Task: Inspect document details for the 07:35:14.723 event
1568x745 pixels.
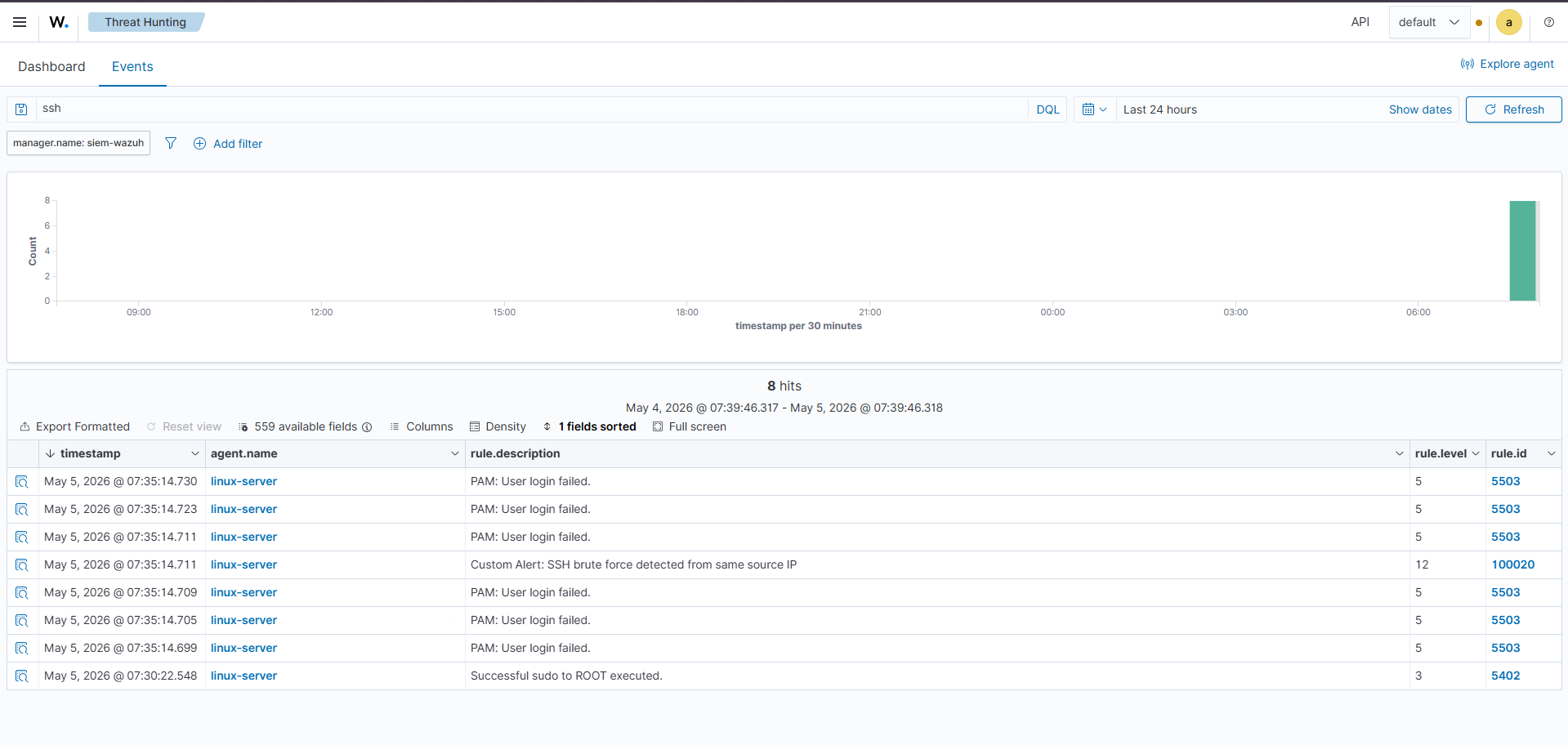Action: coord(22,509)
